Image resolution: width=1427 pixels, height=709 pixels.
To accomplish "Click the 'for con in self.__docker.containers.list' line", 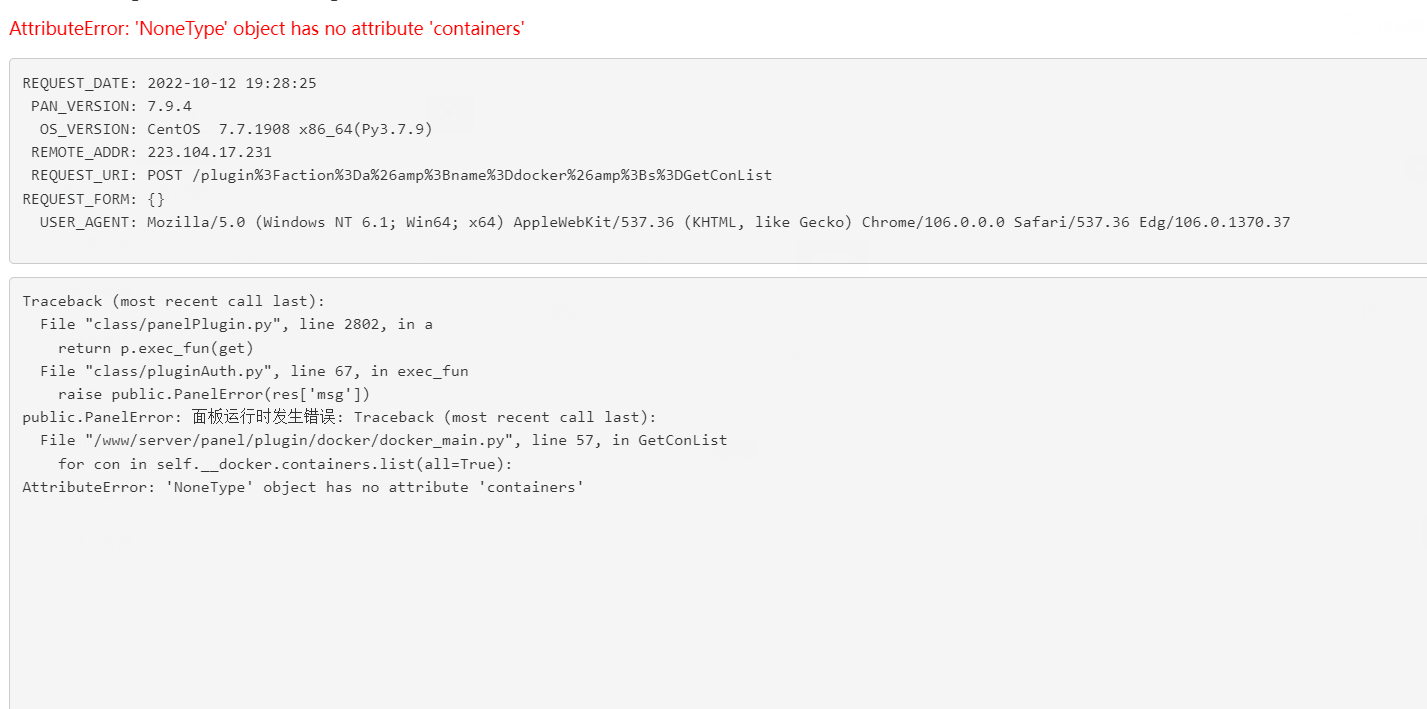I will pos(285,464).
